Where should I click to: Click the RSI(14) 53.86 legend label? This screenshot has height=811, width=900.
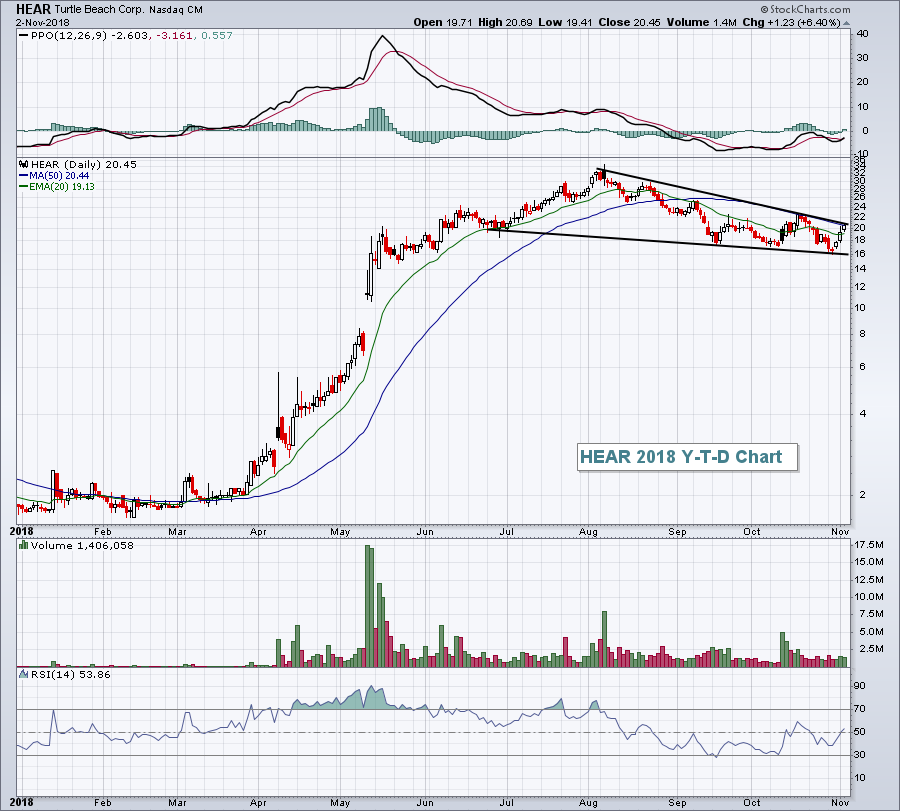tap(71, 674)
